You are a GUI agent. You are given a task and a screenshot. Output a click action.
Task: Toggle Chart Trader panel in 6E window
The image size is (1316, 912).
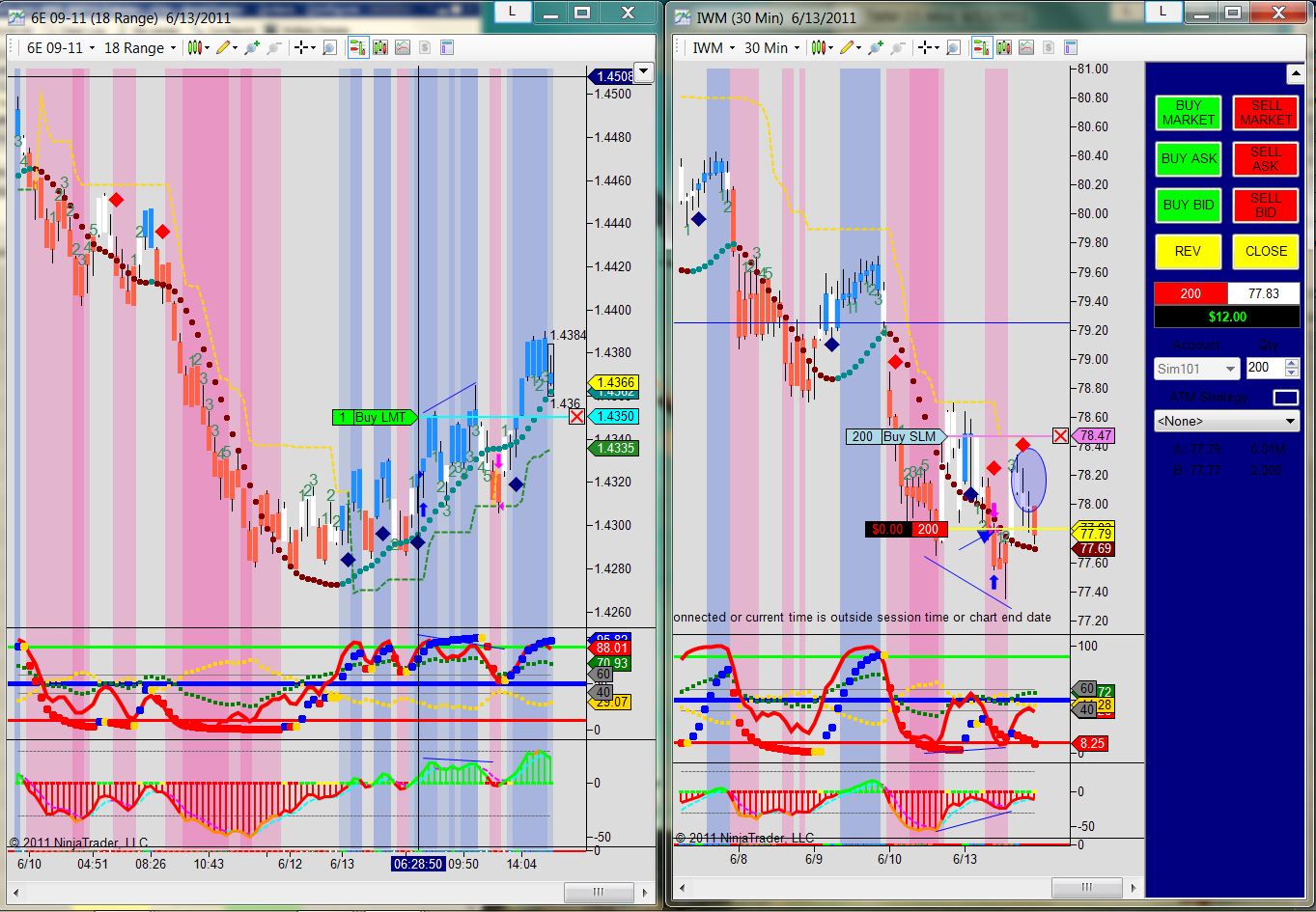click(358, 47)
